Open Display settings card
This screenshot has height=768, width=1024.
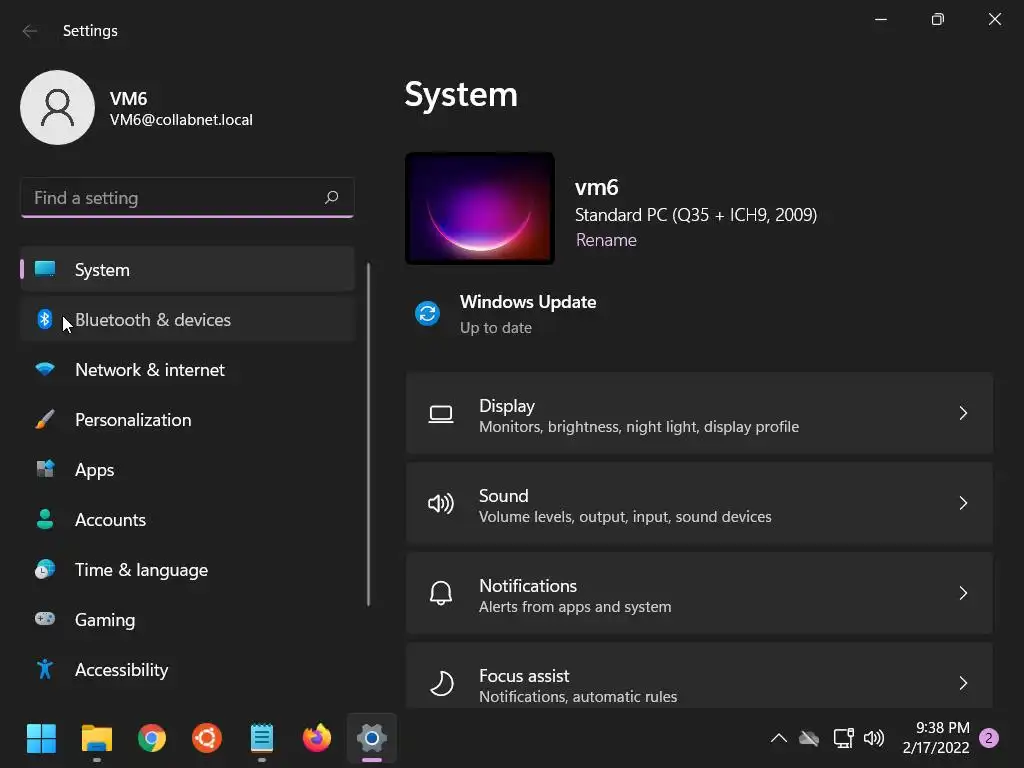click(x=699, y=413)
